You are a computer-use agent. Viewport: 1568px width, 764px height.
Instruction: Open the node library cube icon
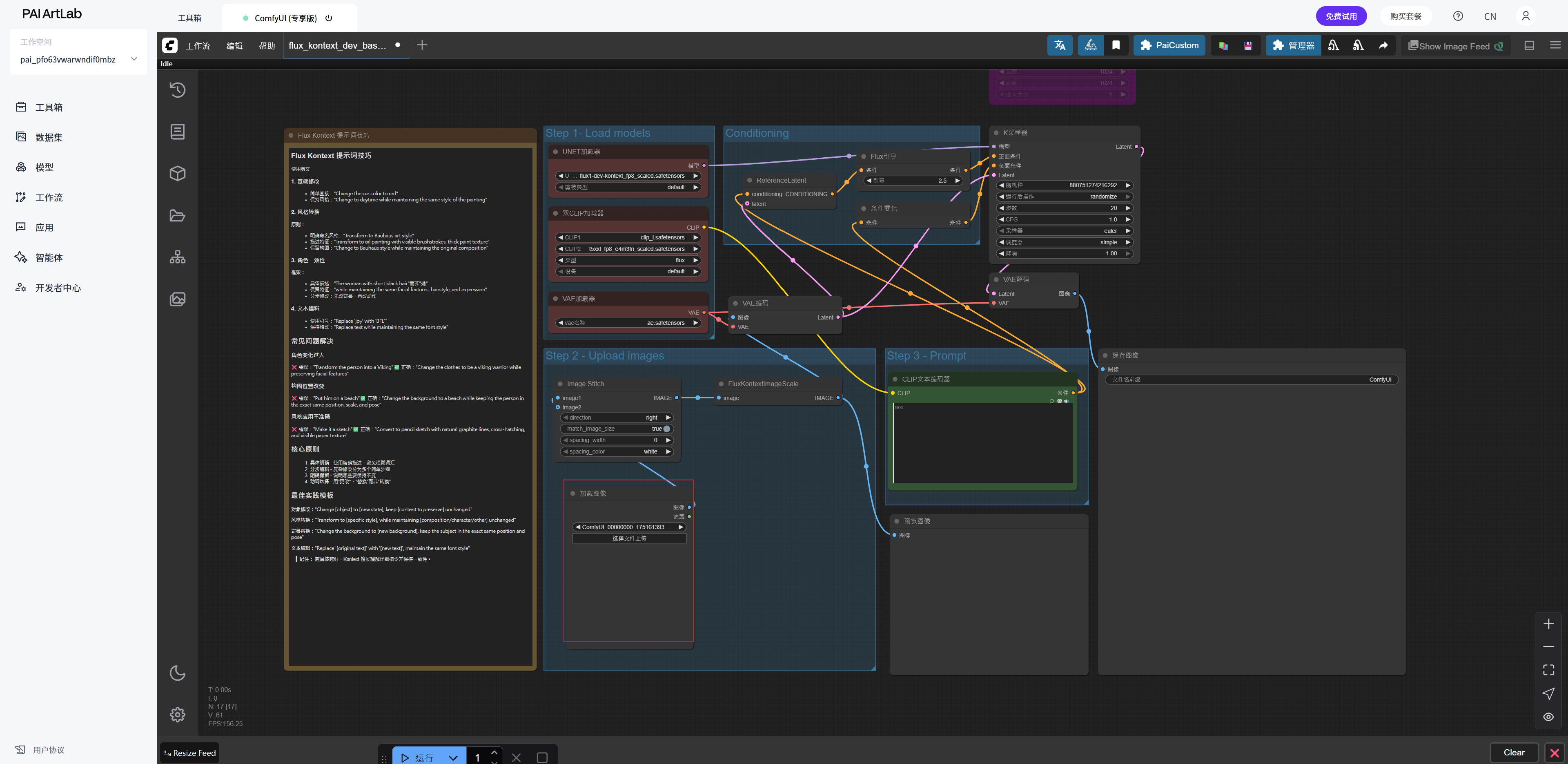tap(177, 174)
